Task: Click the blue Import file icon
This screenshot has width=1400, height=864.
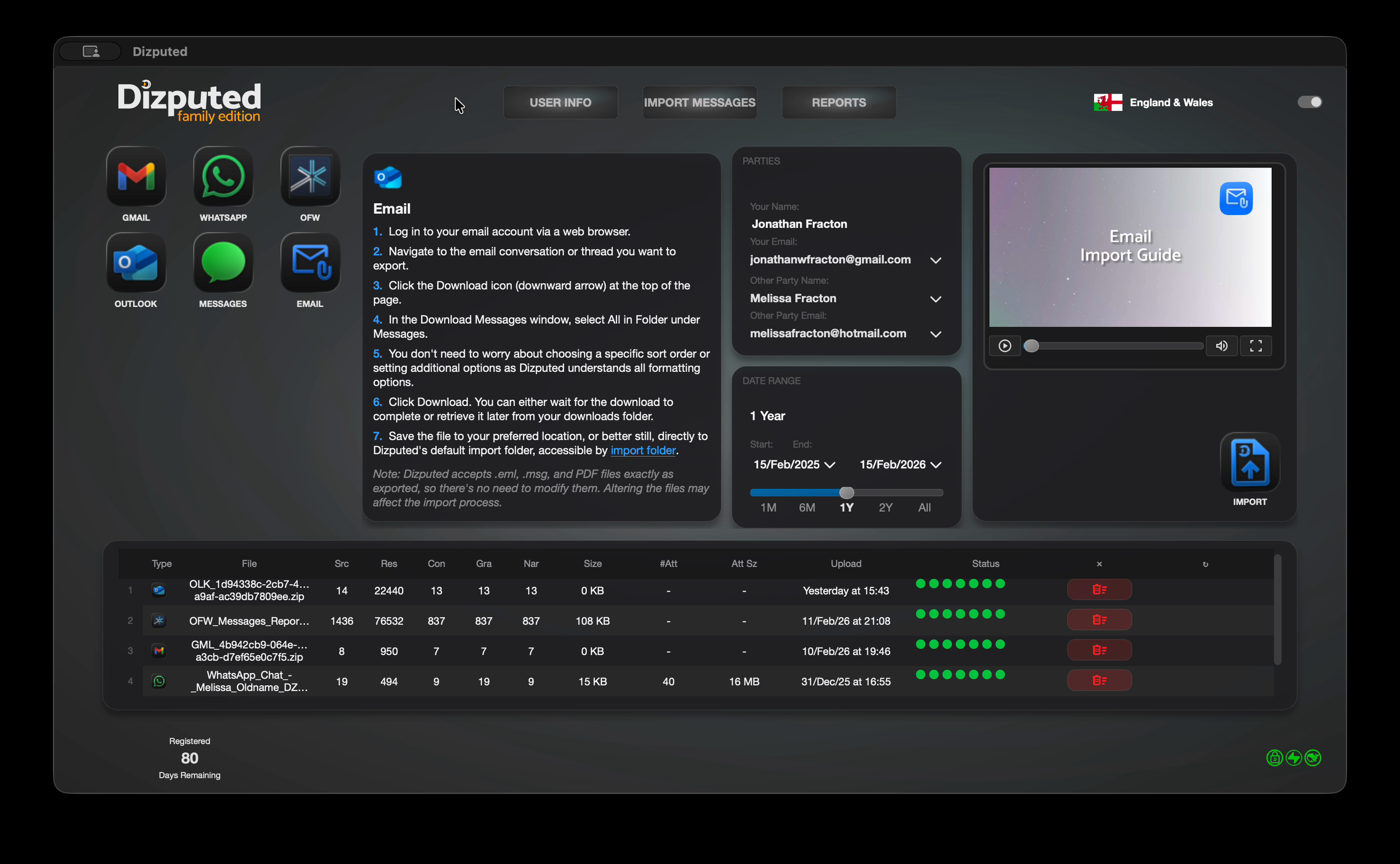Action: 1250,463
